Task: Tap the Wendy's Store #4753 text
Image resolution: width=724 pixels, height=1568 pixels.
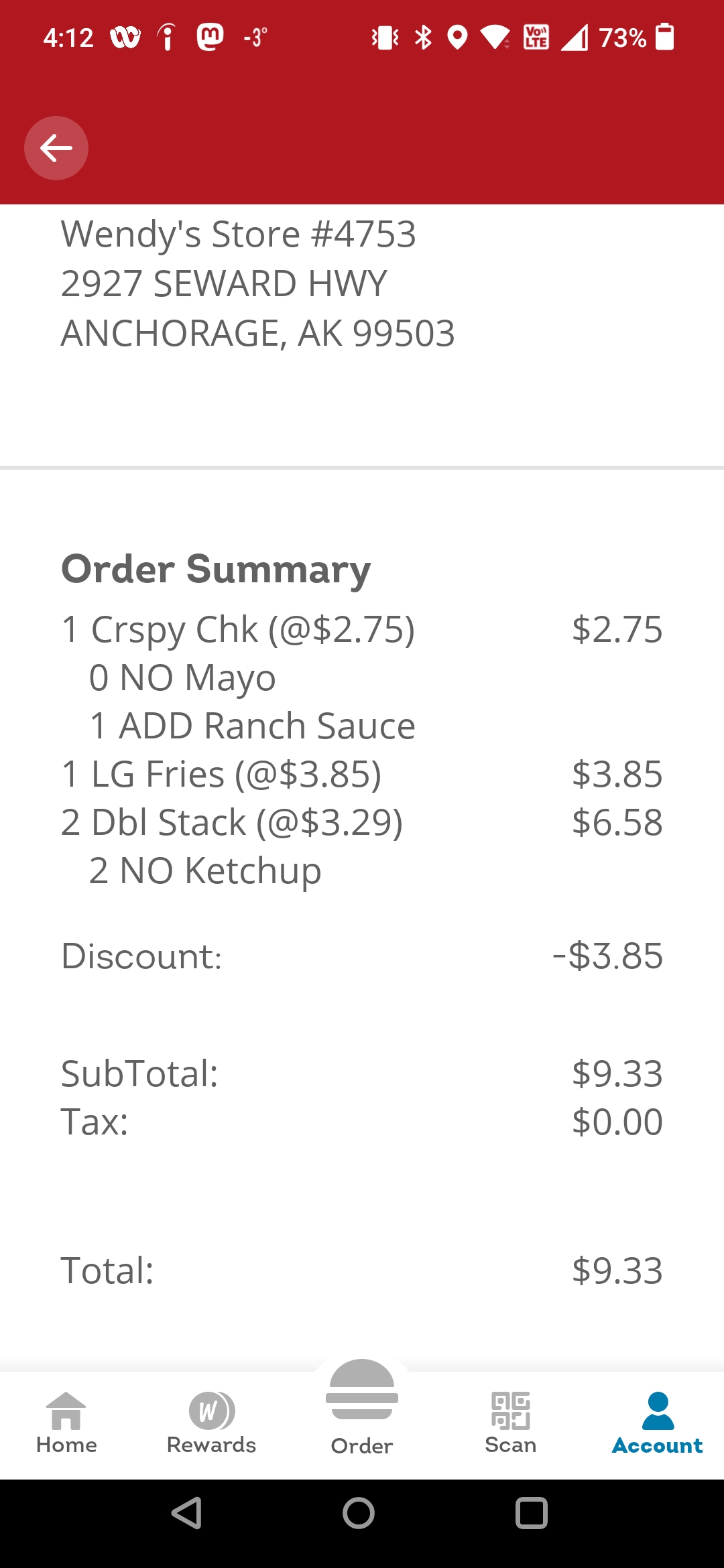Action: click(x=239, y=235)
